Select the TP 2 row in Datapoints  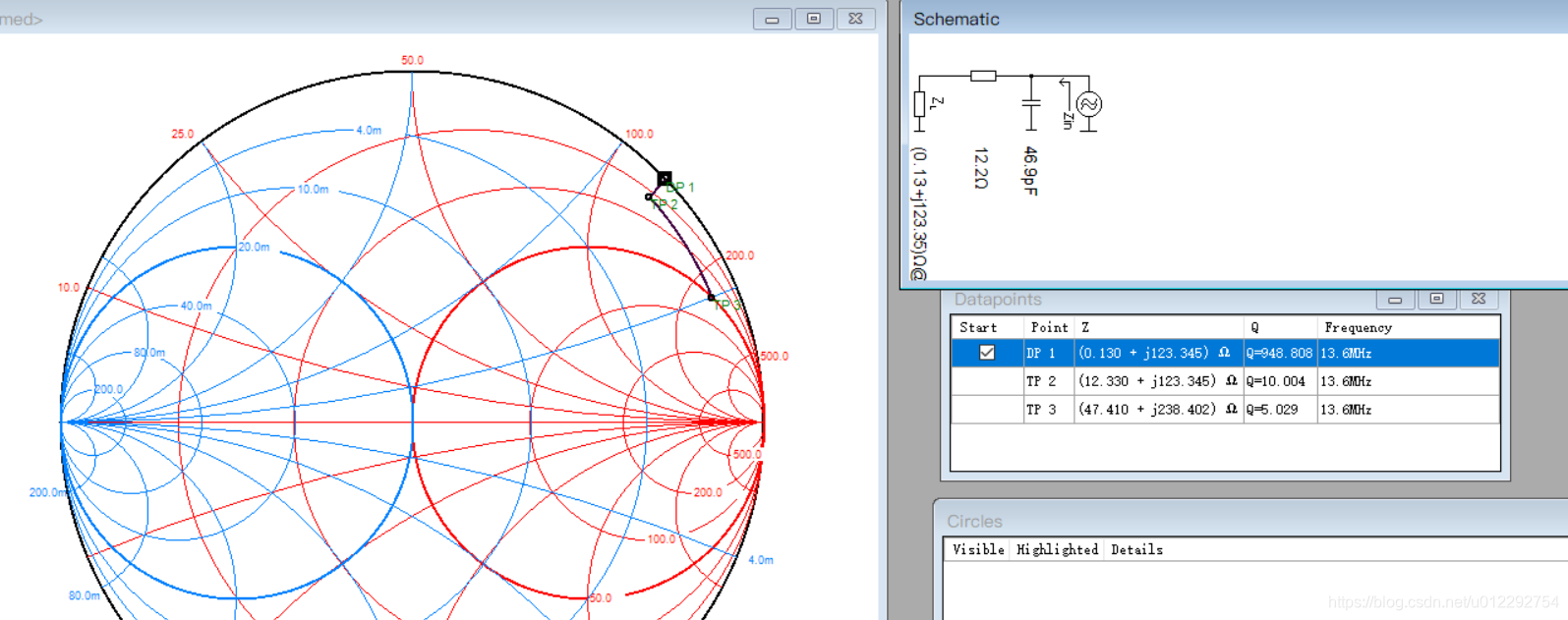pyautogui.click(x=1225, y=381)
